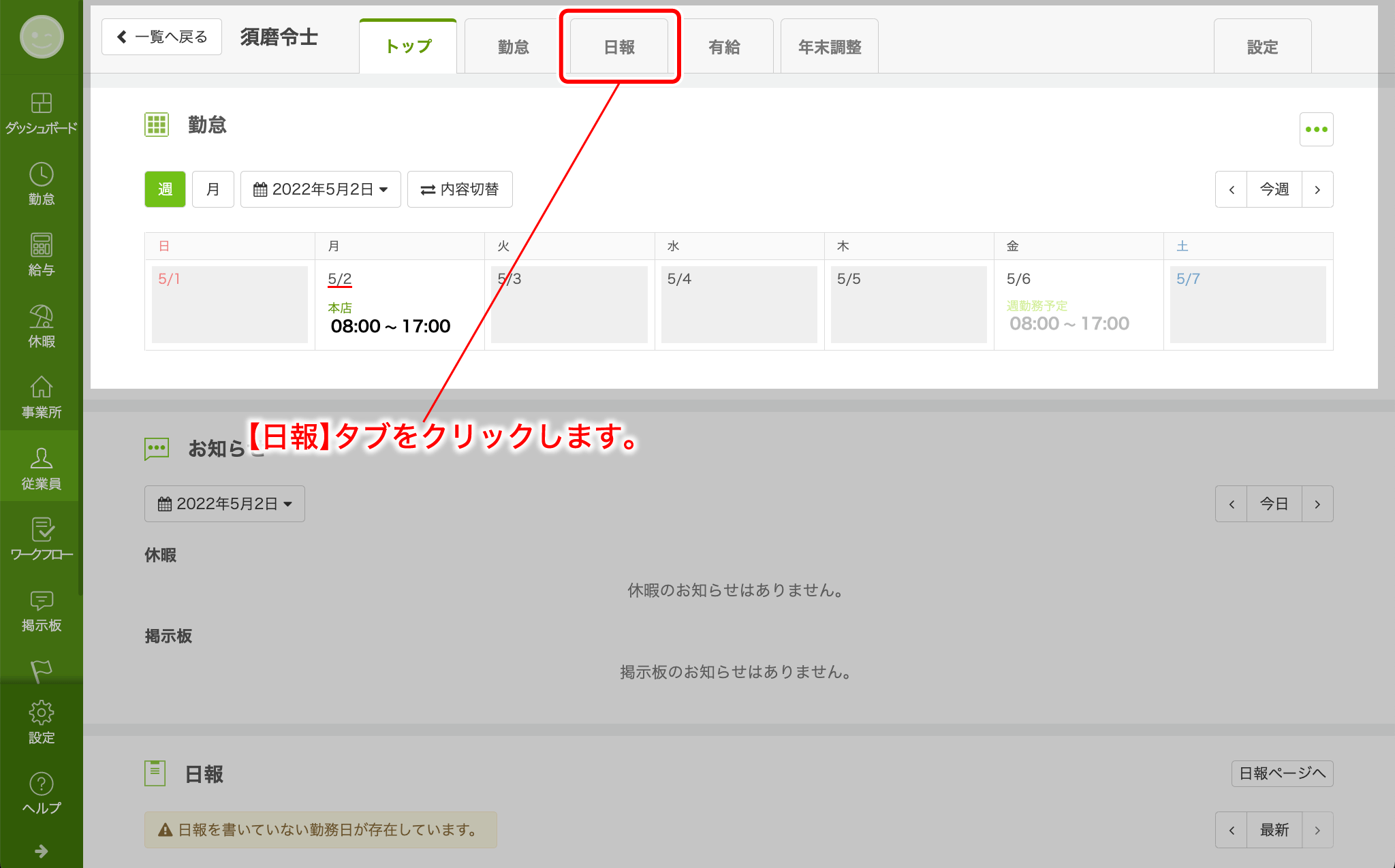Jump to 今日 in お知らせ
The height and width of the screenshot is (868, 1395).
point(1274,504)
